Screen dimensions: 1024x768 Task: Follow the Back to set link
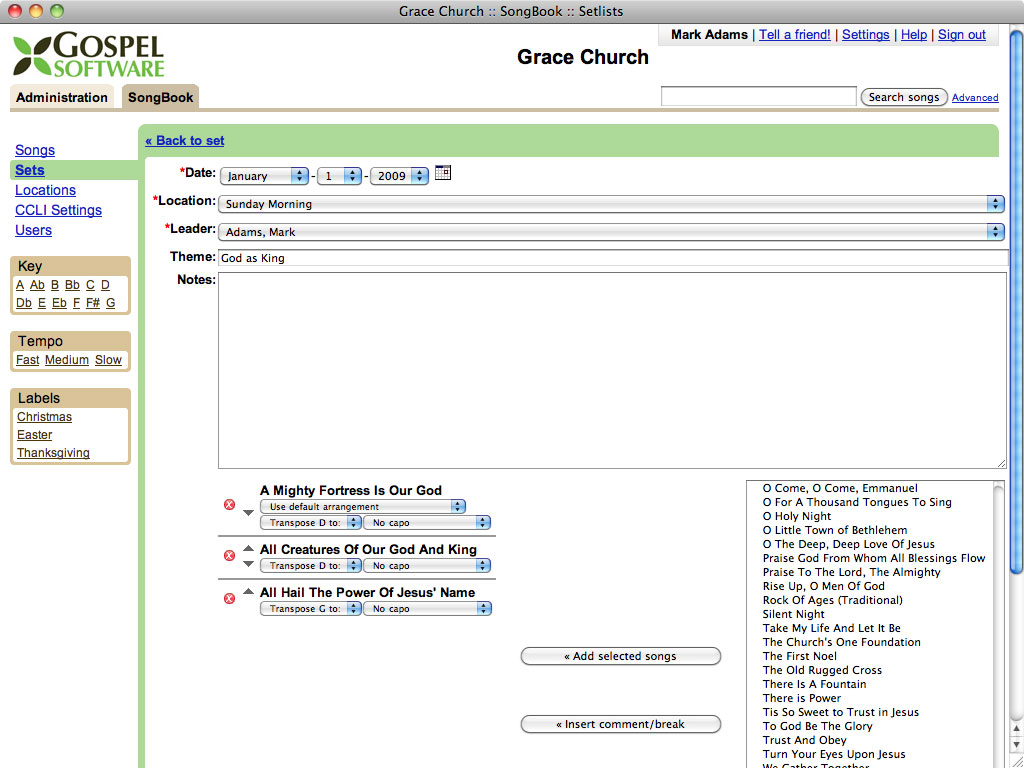[x=185, y=140]
